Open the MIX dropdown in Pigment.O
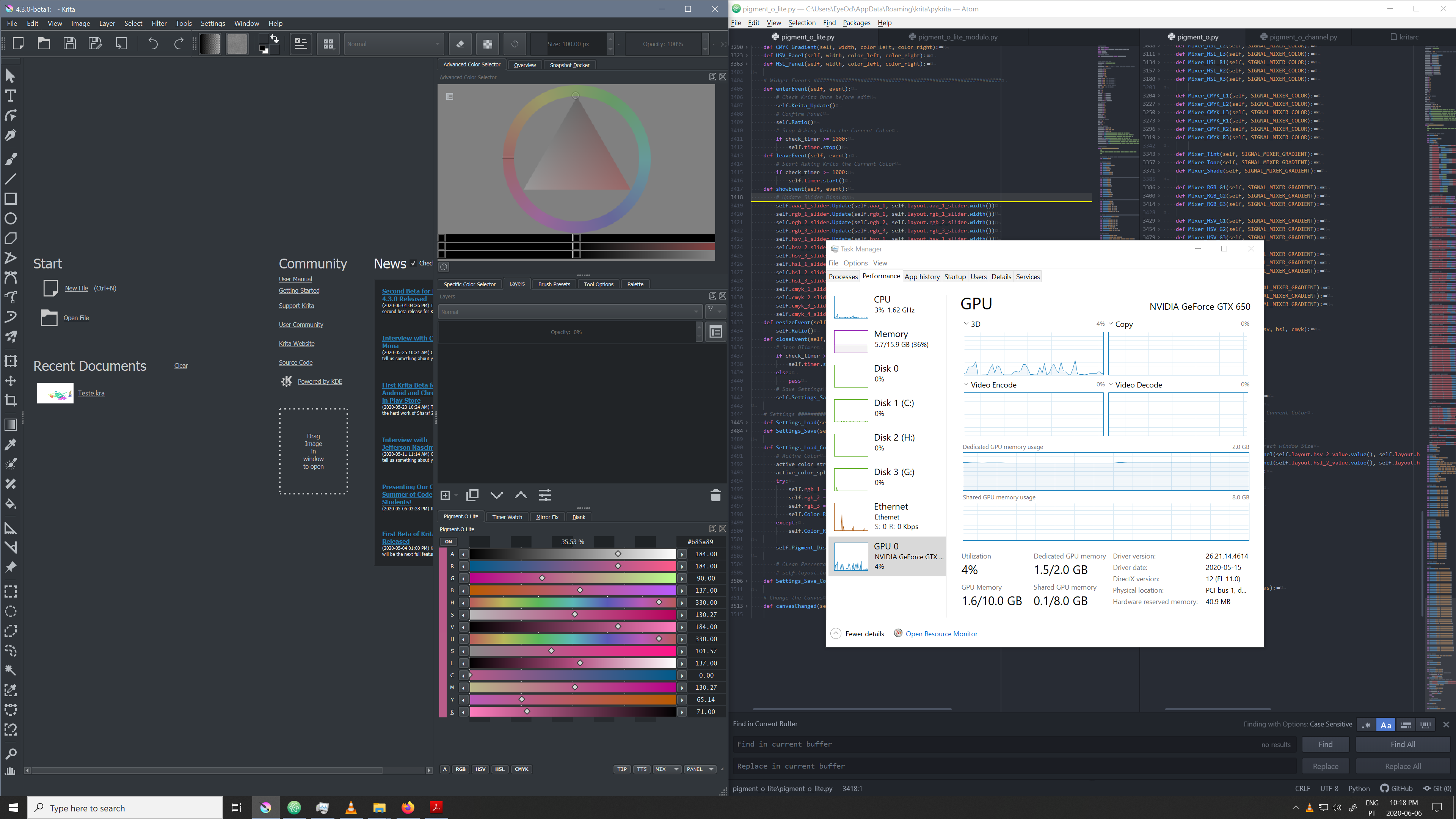This screenshot has height=819, width=1456. [x=667, y=769]
